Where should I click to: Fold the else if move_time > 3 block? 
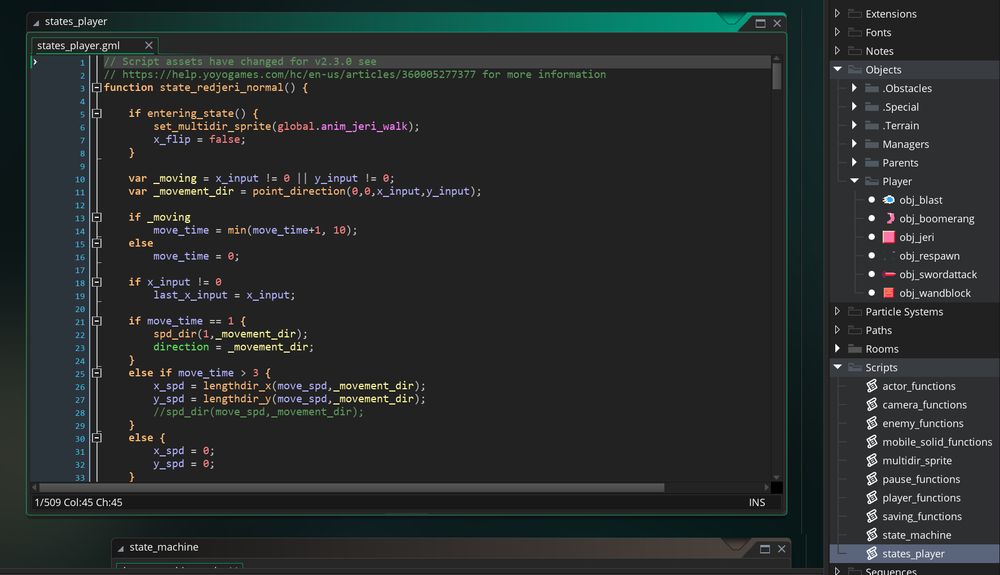point(97,373)
